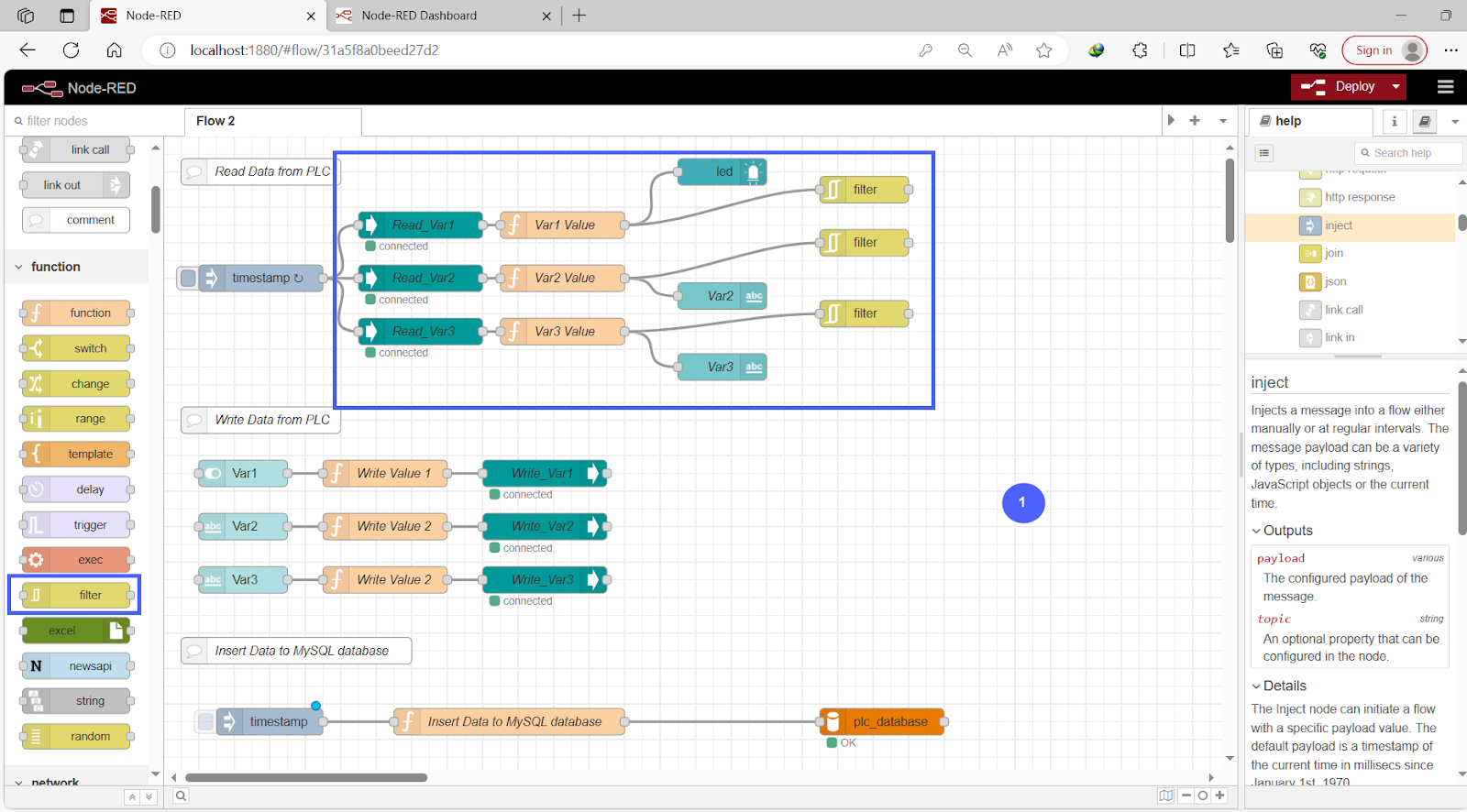Zoom out the workspace
Screen dimensions: 1467x812
pyautogui.click(x=1186, y=796)
